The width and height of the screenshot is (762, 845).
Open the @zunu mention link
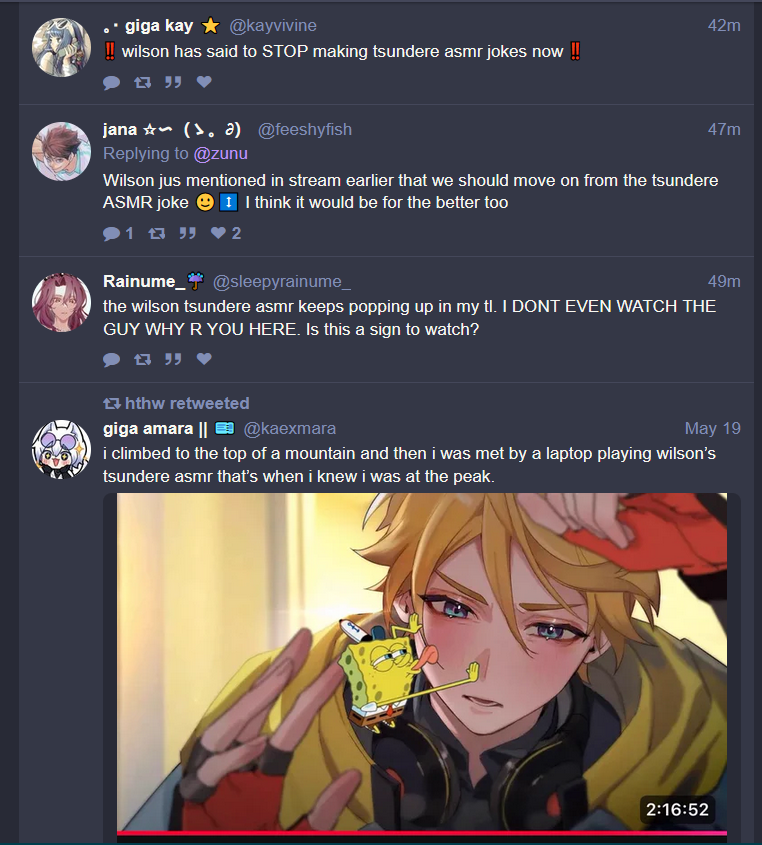pos(220,154)
